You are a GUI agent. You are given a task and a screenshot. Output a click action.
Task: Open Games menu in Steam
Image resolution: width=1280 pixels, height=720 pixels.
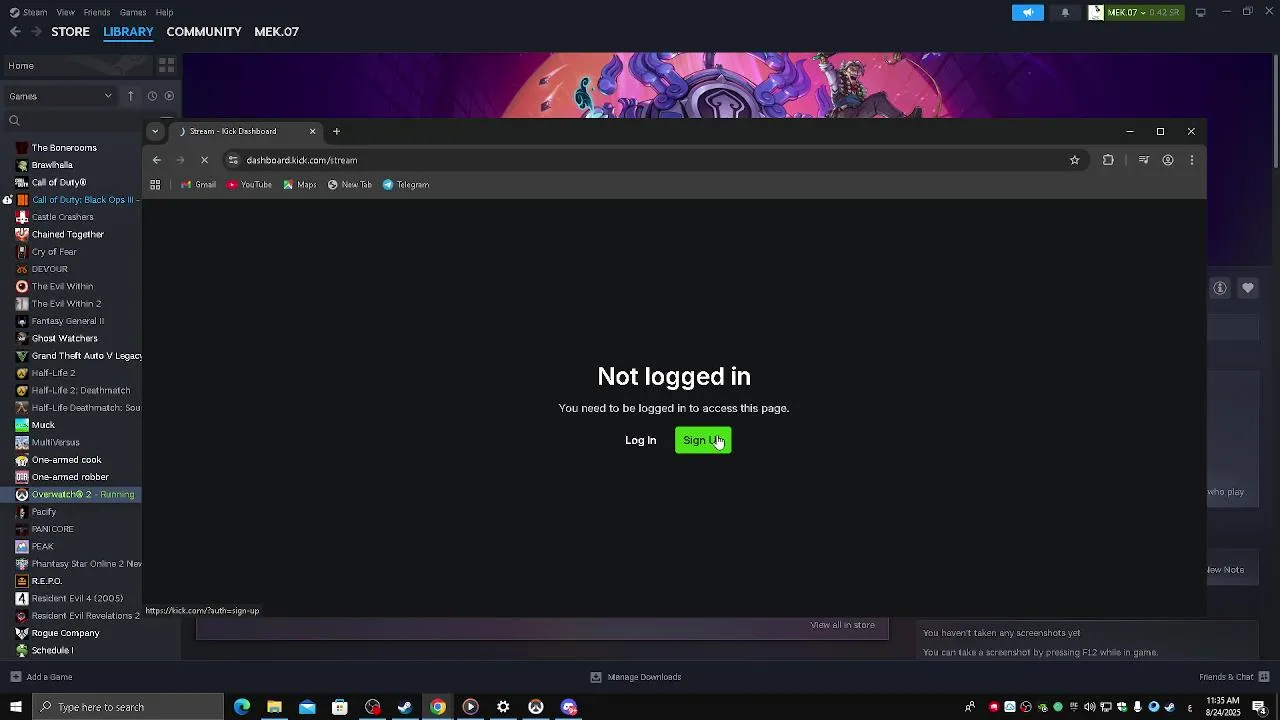click(x=133, y=12)
